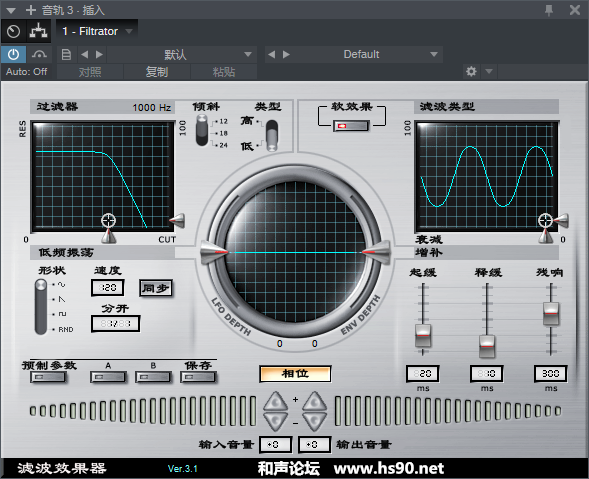The width and height of the screenshot is (589, 479).
Task: Click the Ver.3.1 version label
Action: 183,469
